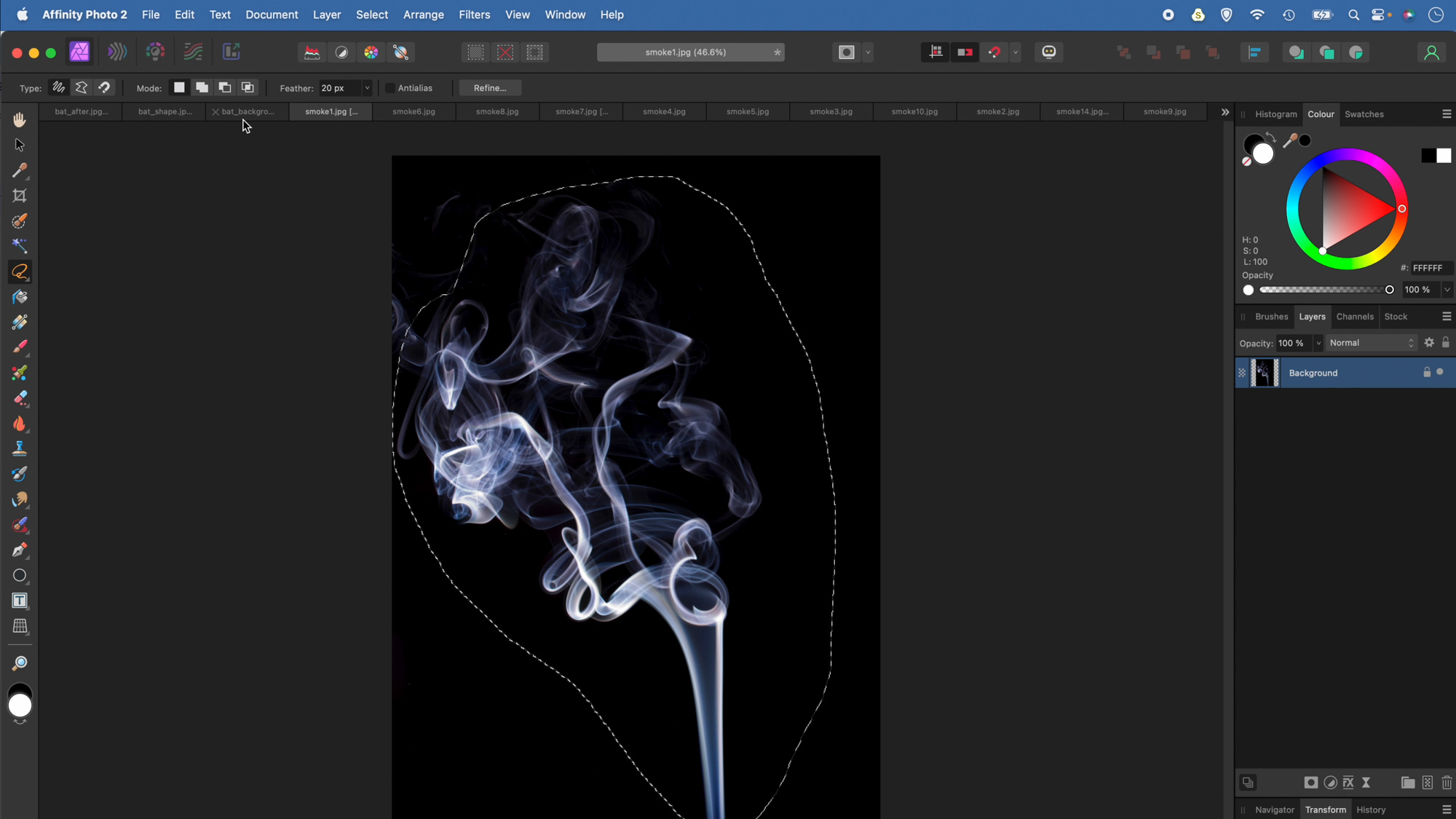The image size is (1456, 819).
Task: Open the Feather value dropdown
Action: [367, 88]
